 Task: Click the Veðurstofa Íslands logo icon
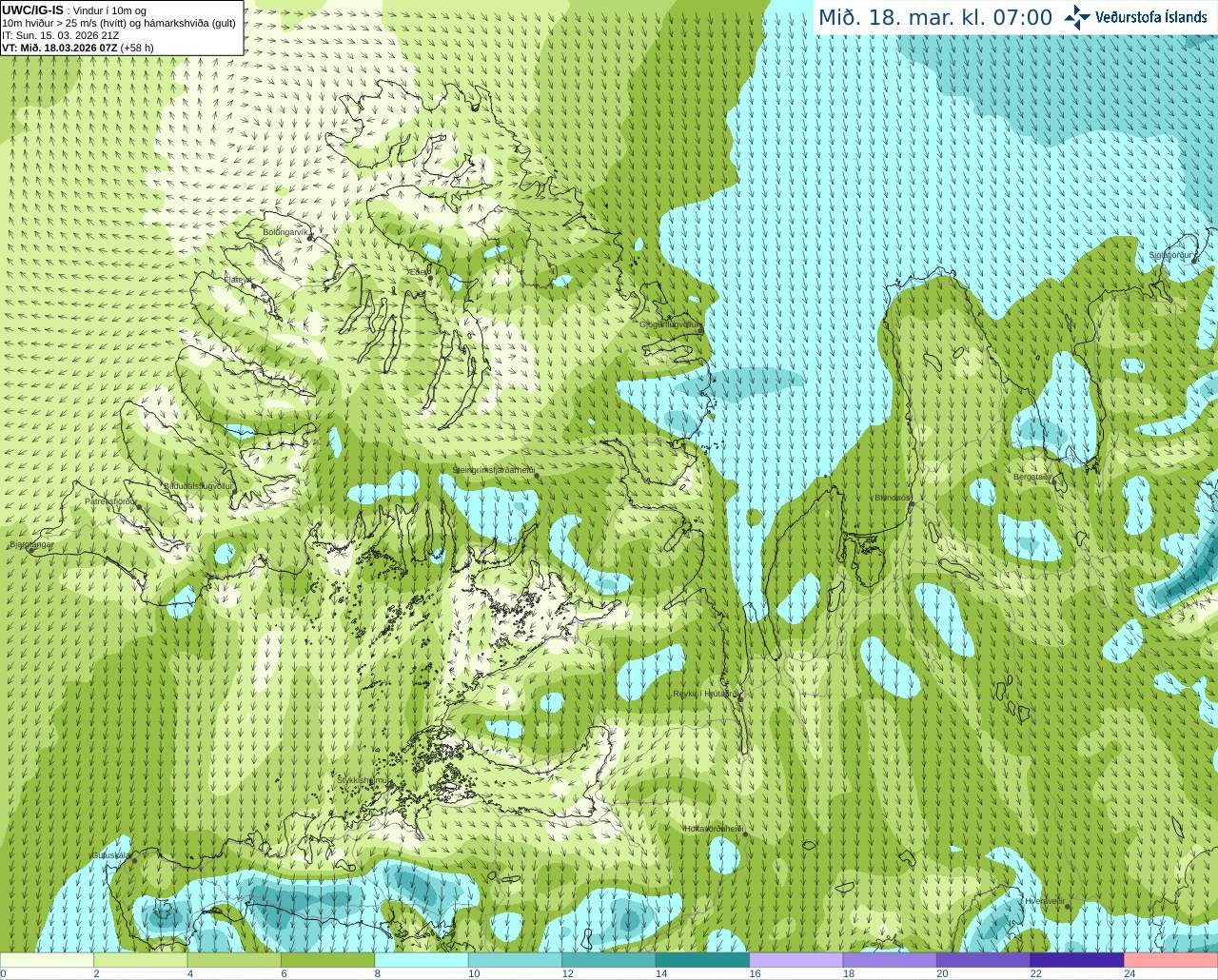pos(1077,17)
